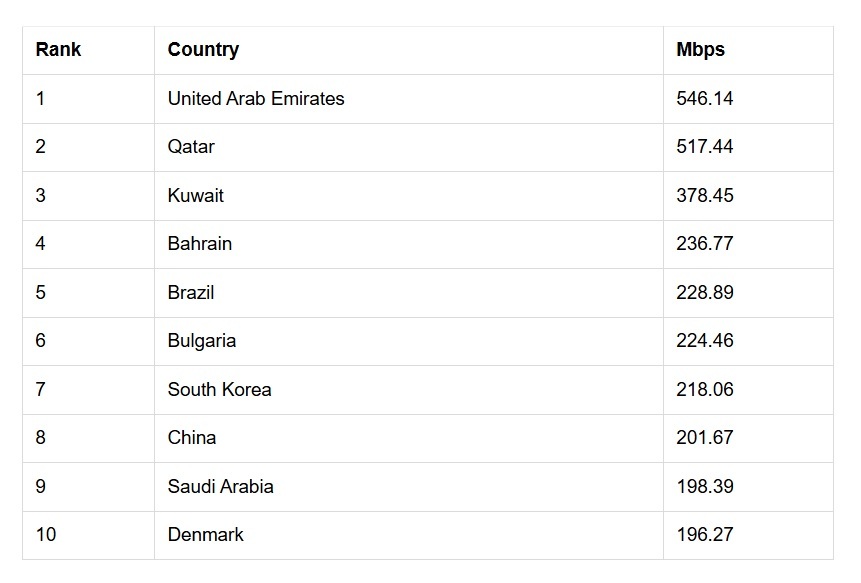This screenshot has width=861, height=583.
Task: Select the 196.27 speed value
Action: tap(704, 534)
